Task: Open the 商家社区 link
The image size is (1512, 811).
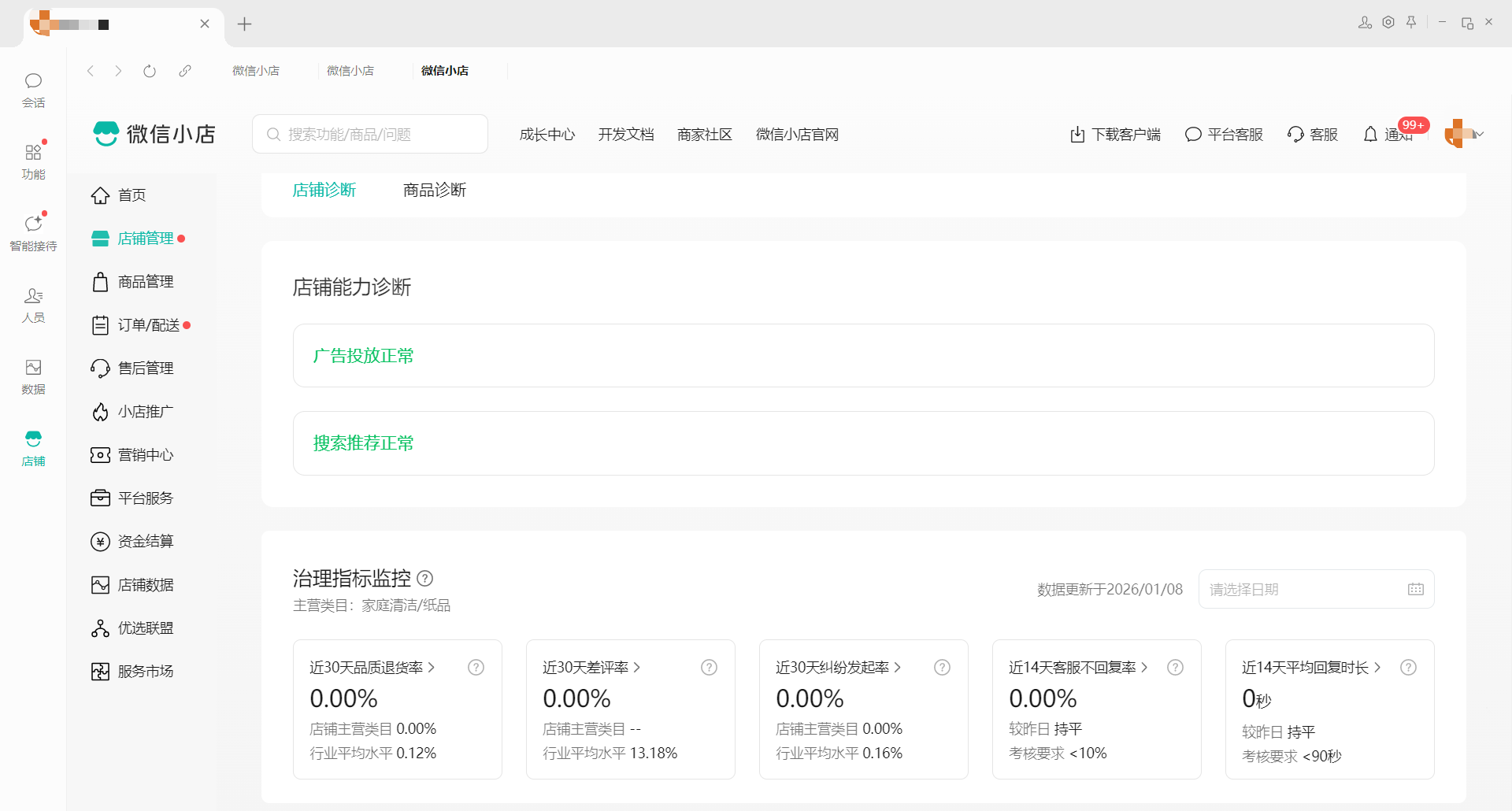Action: pyautogui.click(x=705, y=135)
